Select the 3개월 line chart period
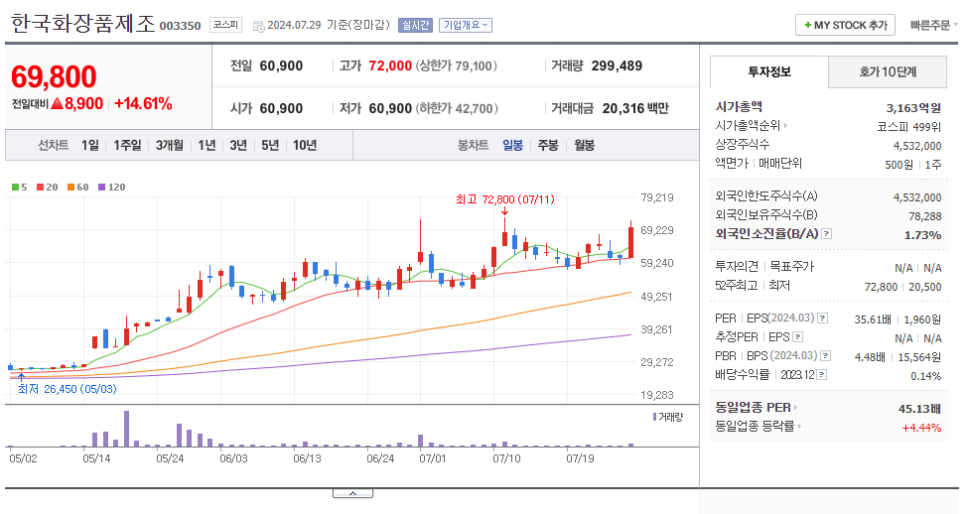 pyautogui.click(x=169, y=145)
